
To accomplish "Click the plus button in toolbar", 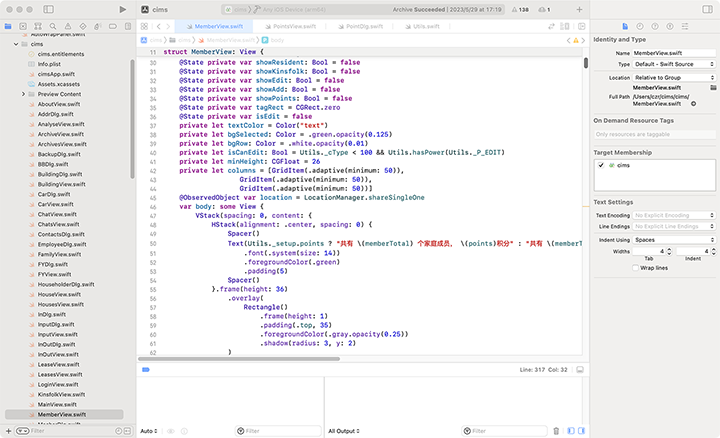I will point(579,9).
